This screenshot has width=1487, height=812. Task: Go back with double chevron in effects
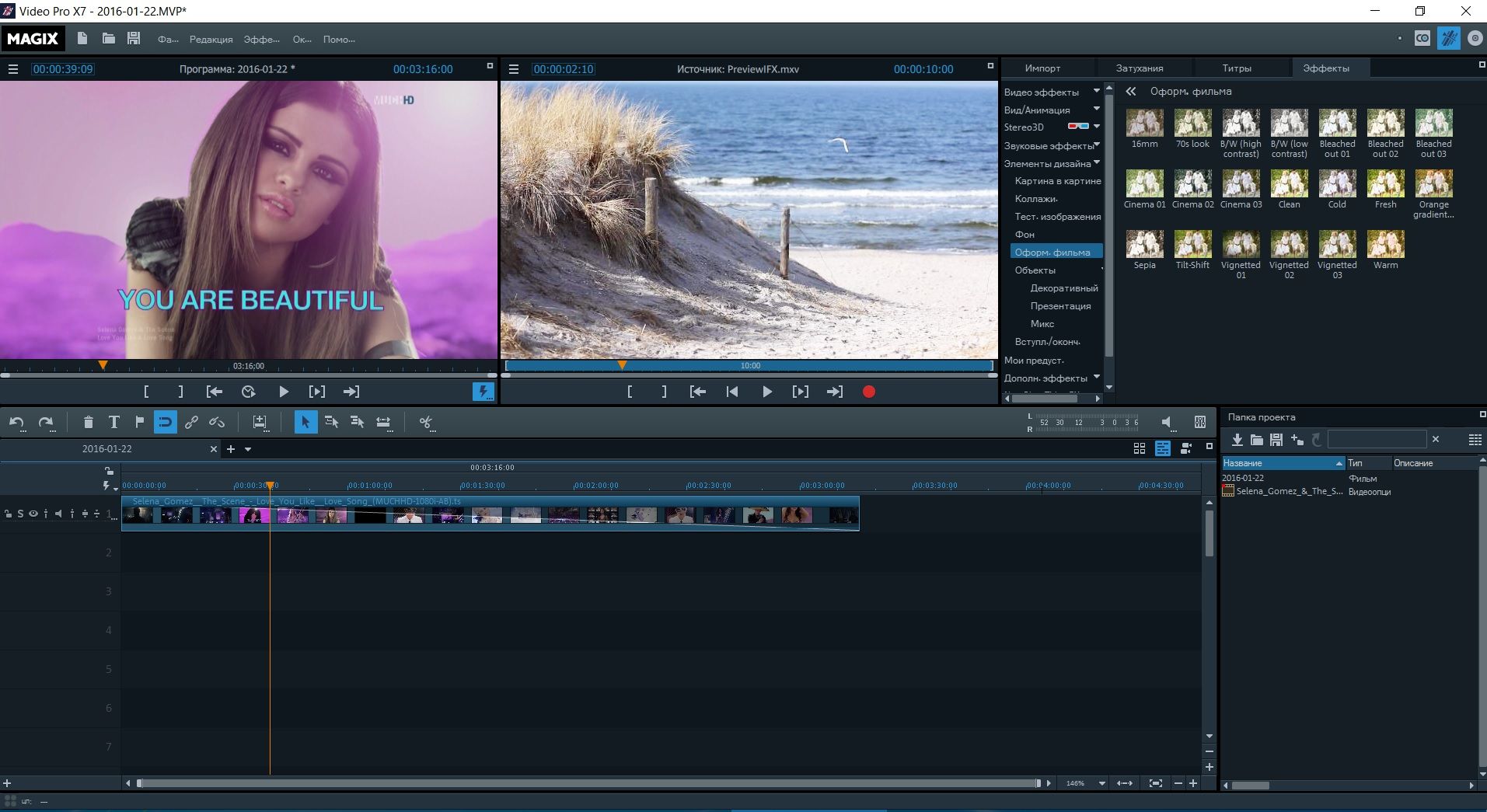tap(1131, 91)
